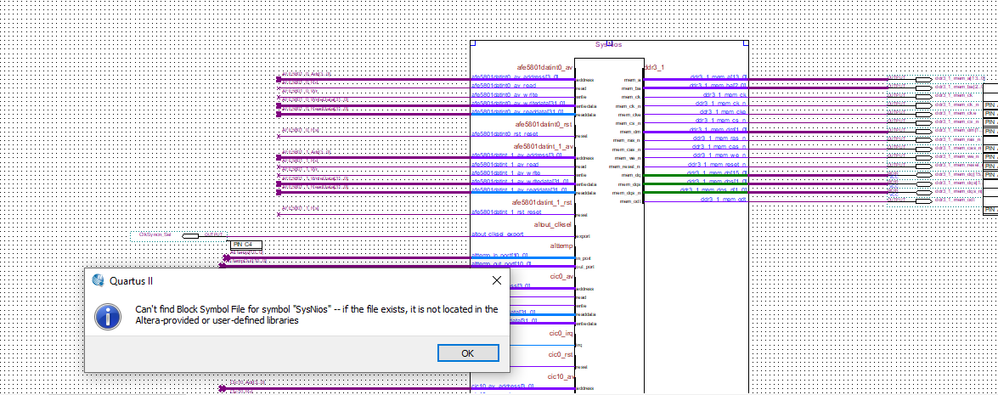Click the ddr3_1 interface heading label

pos(655,67)
